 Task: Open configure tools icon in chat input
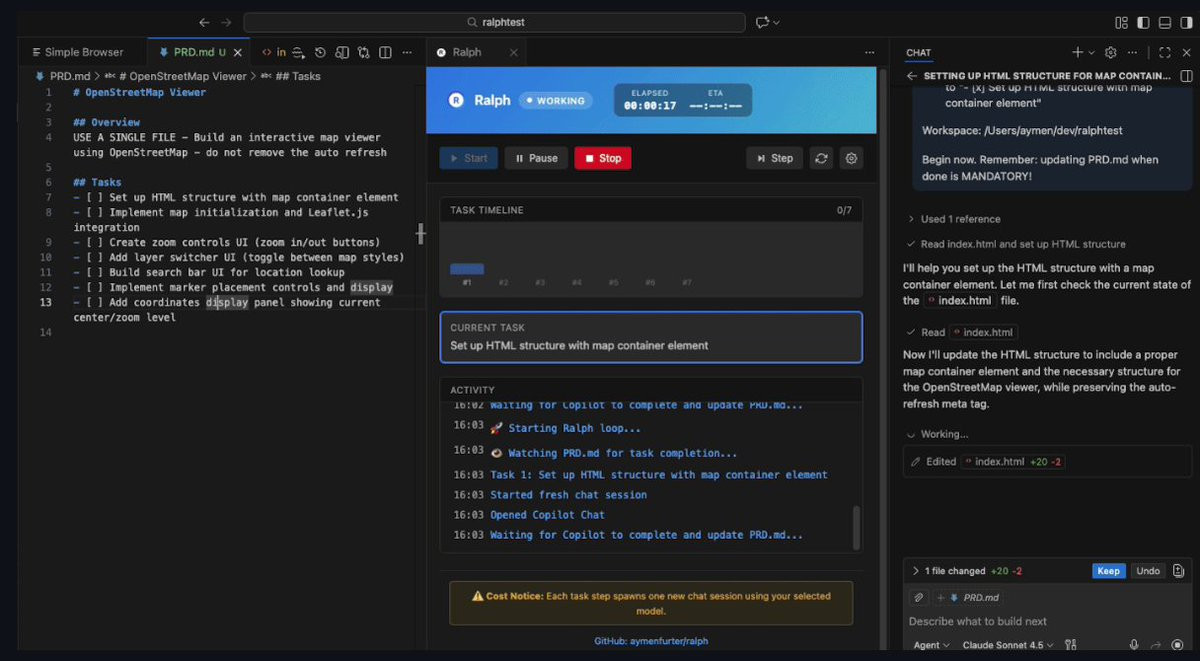click(1071, 645)
